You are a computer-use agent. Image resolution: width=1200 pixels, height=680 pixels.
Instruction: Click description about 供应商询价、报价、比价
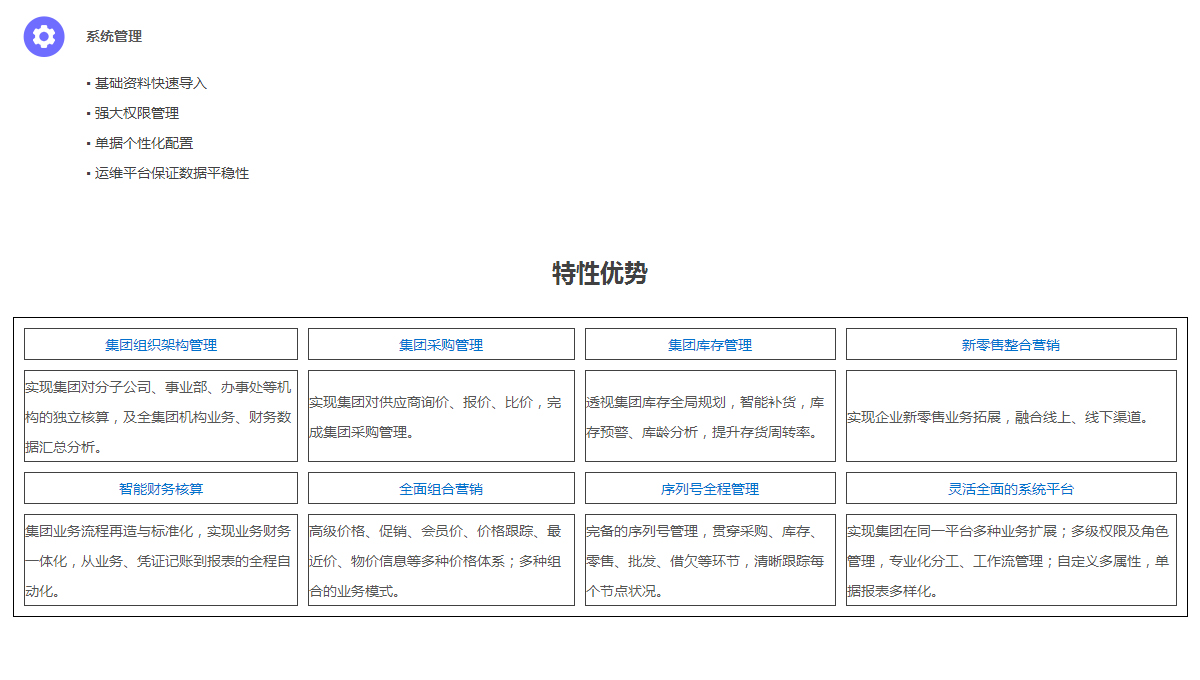tap(441, 416)
